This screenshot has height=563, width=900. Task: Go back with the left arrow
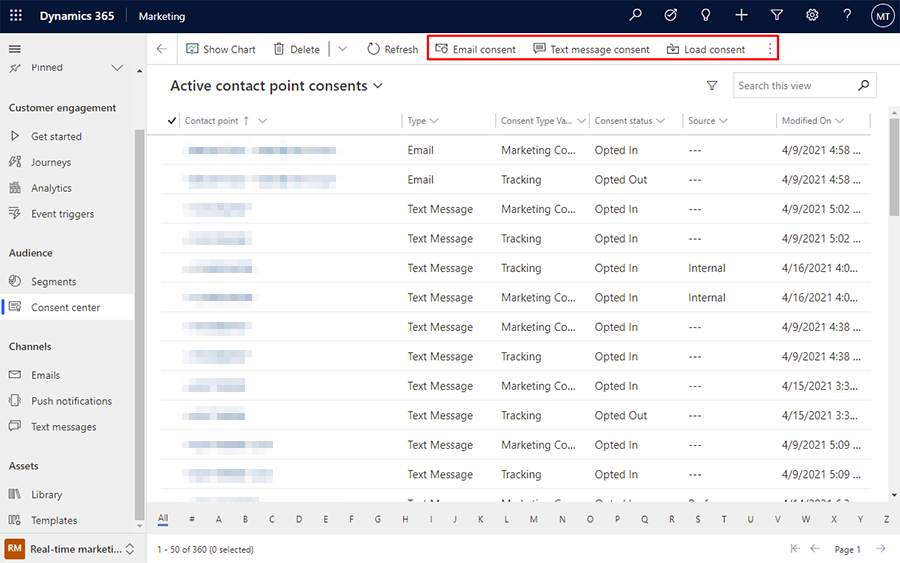click(162, 49)
